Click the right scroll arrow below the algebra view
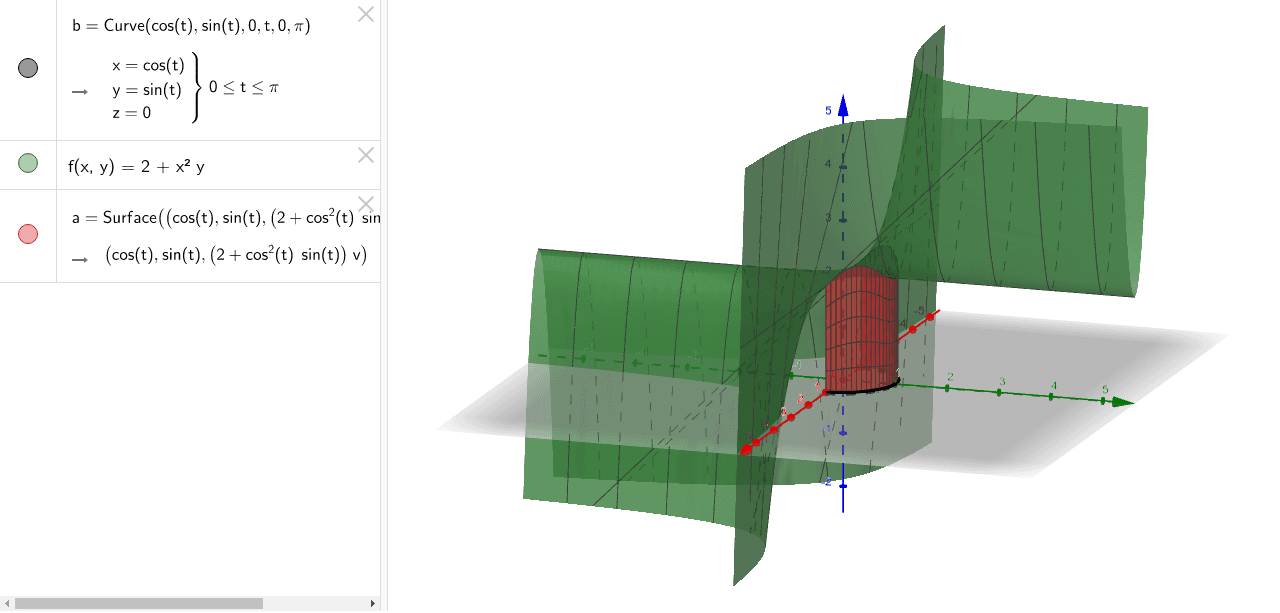The image size is (1280, 613). pos(372,601)
